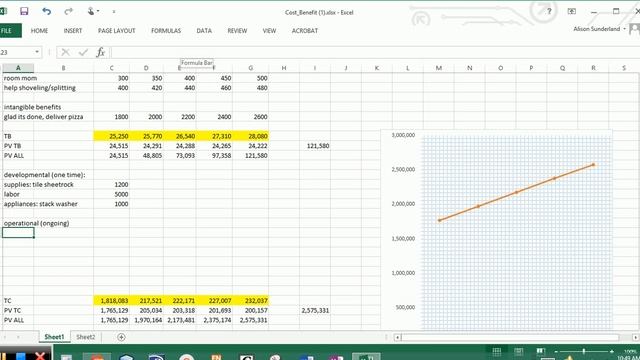The height and width of the screenshot is (360, 640).
Task: Select column G header
Action: (251, 68)
